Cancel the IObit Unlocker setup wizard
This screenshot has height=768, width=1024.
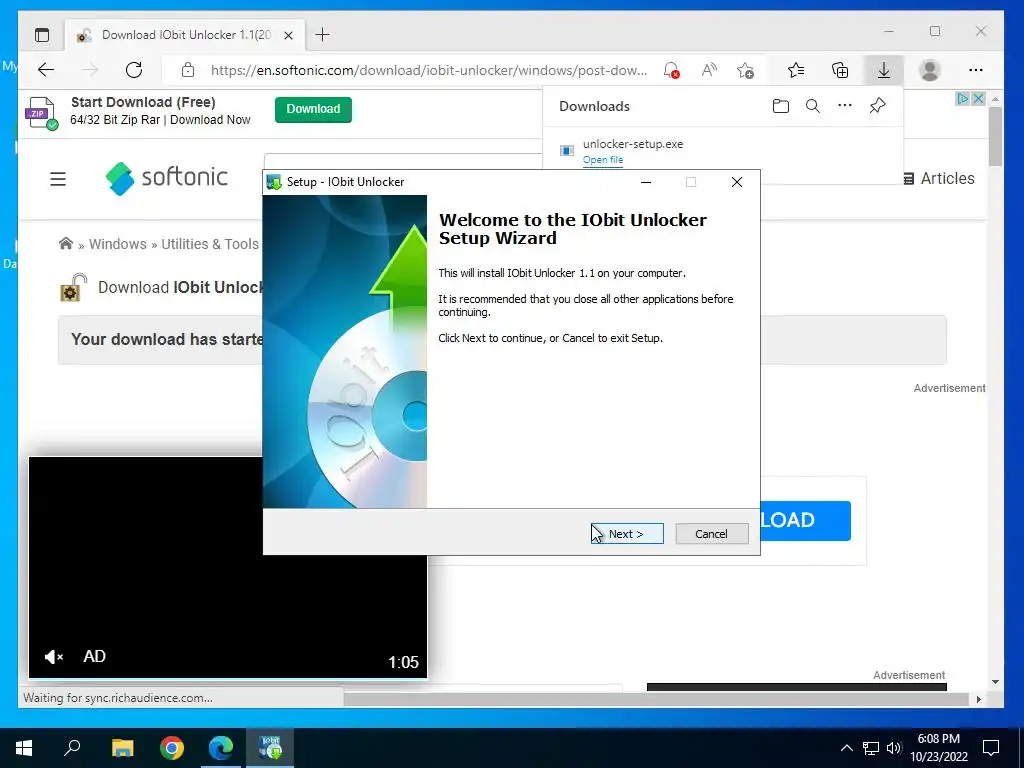pos(711,534)
